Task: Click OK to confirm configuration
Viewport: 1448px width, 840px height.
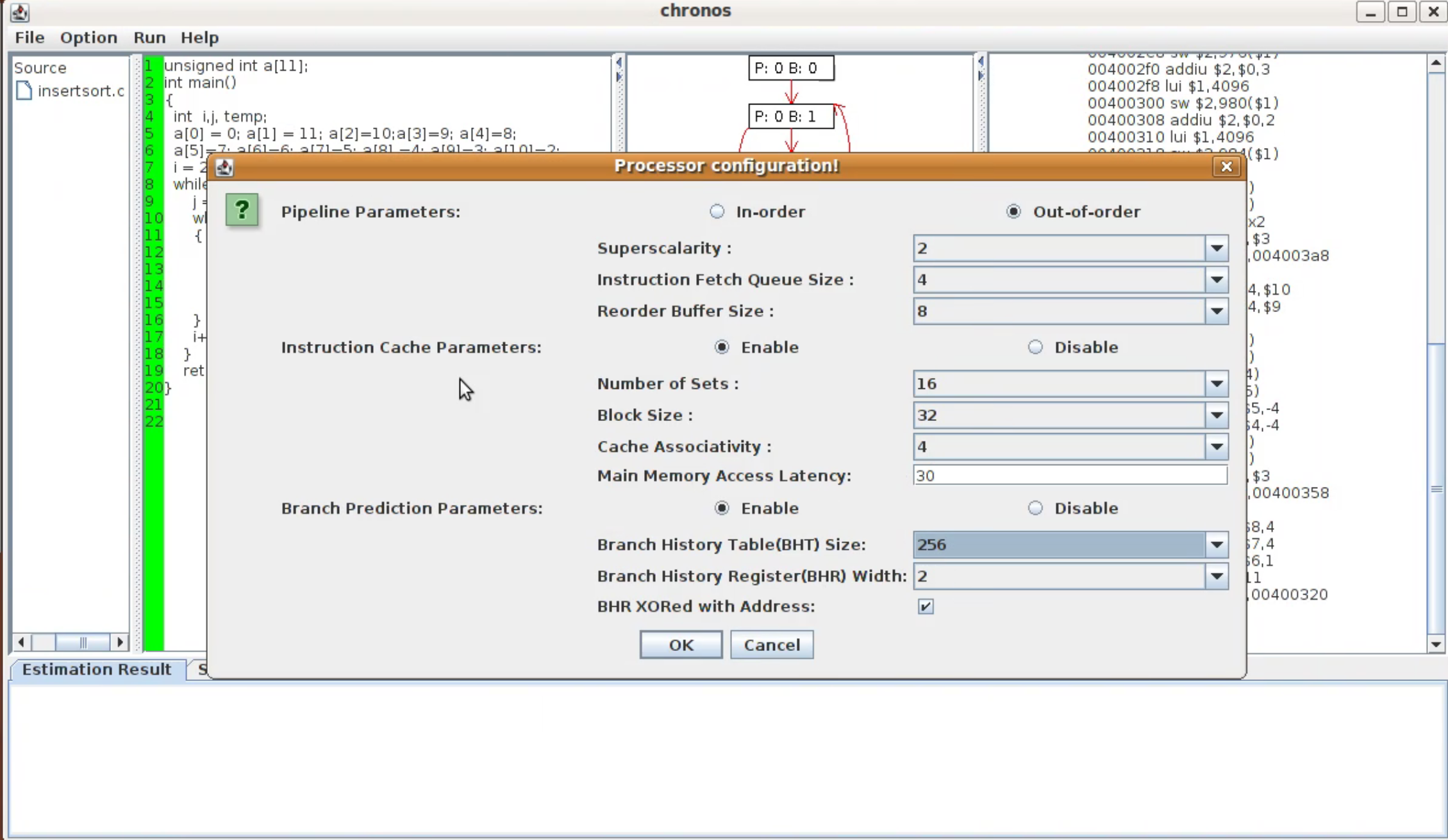Action: click(x=681, y=644)
